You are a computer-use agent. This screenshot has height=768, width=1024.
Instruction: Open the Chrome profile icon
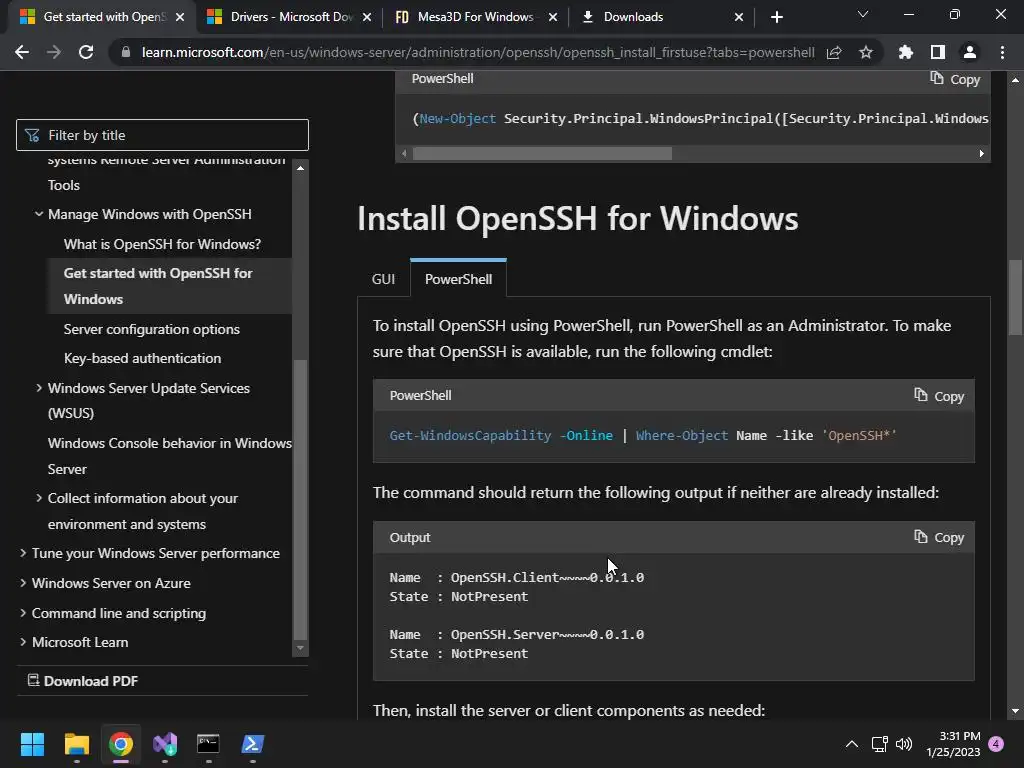coord(970,52)
